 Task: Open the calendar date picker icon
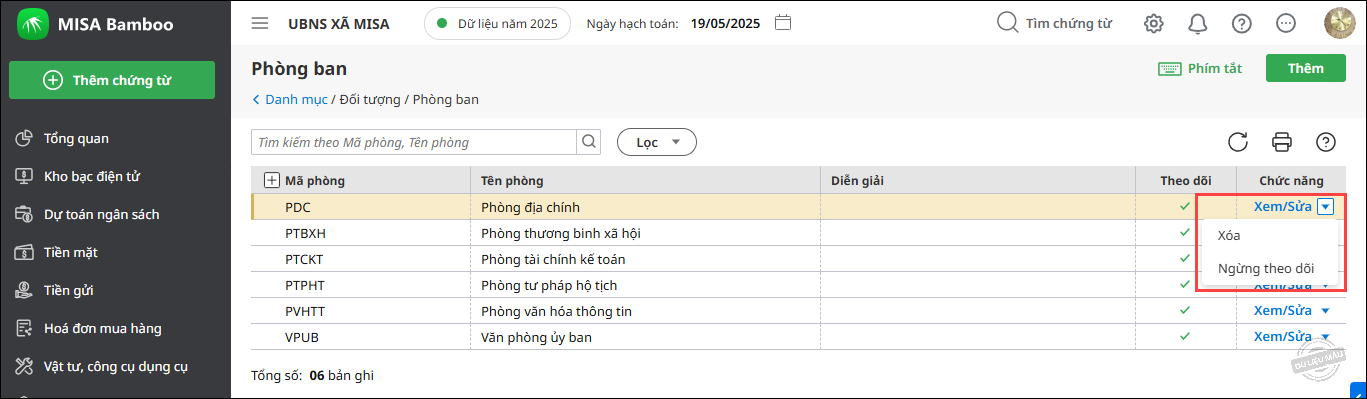pyautogui.click(x=783, y=22)
